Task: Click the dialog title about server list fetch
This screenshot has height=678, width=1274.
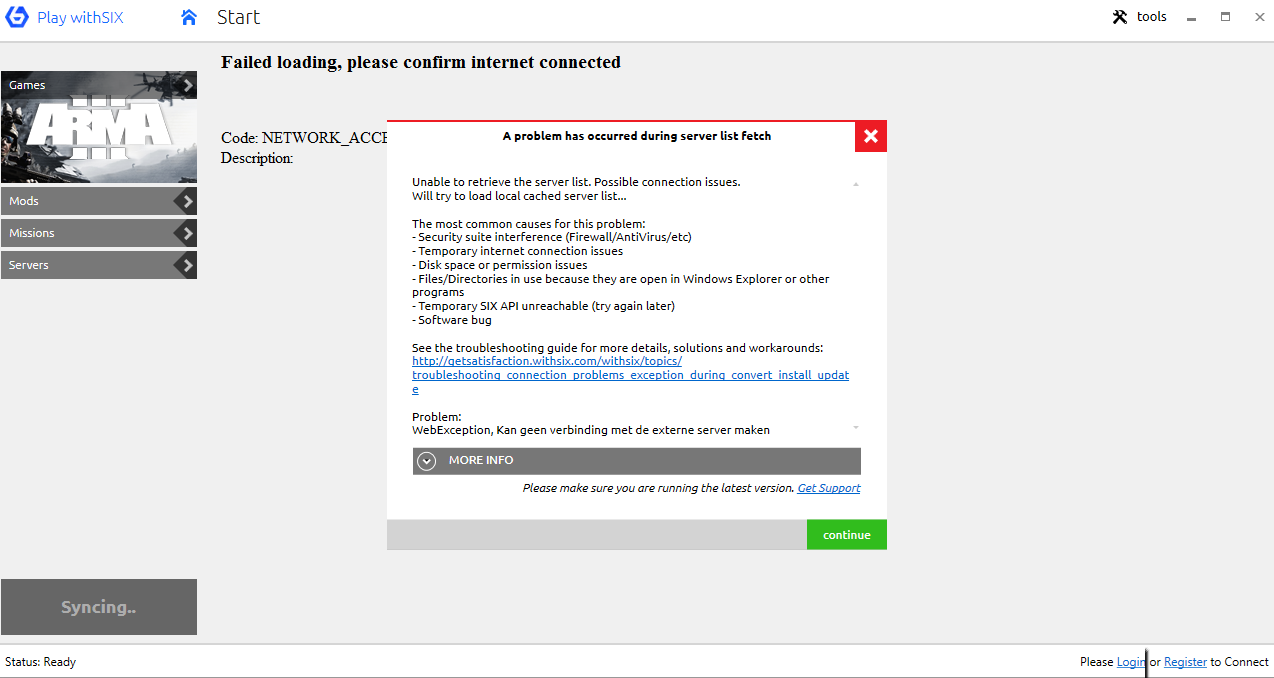Action: (x=637, y=136)
